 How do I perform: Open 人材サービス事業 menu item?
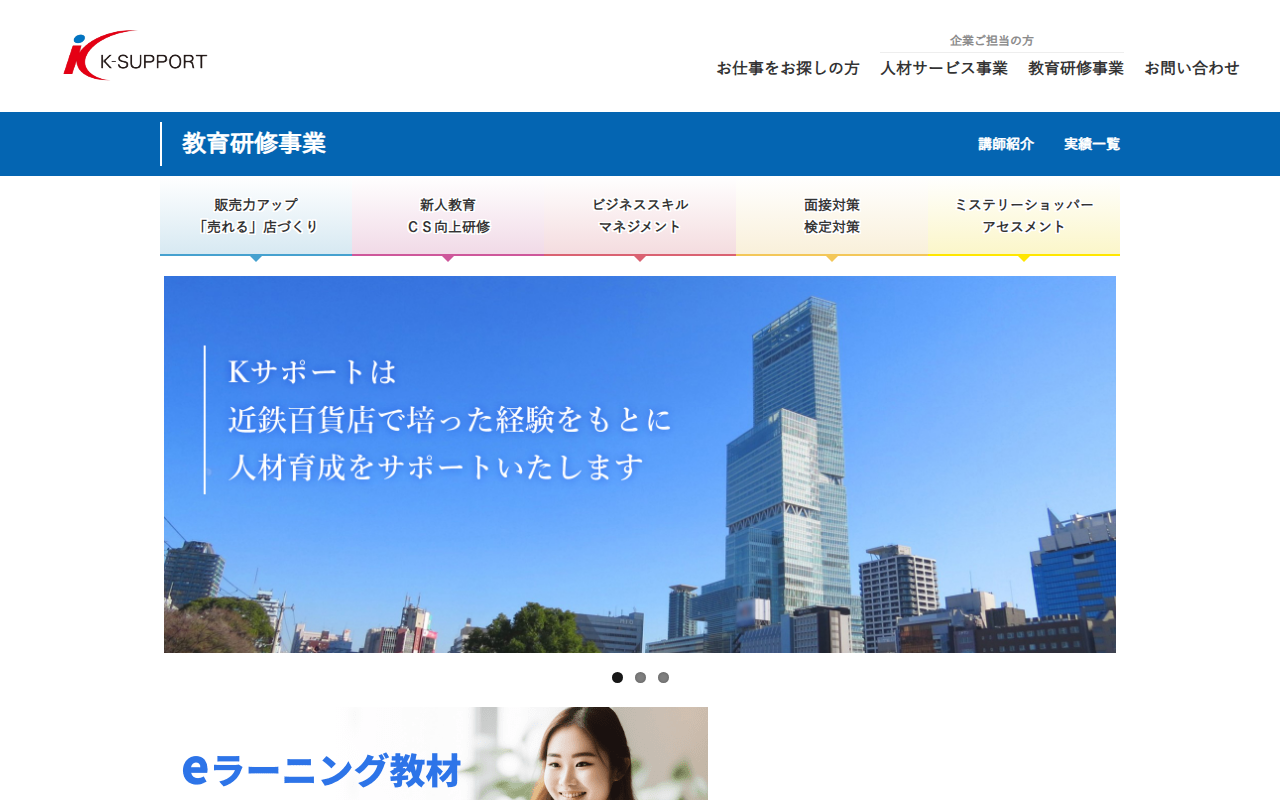click(944, 68)
